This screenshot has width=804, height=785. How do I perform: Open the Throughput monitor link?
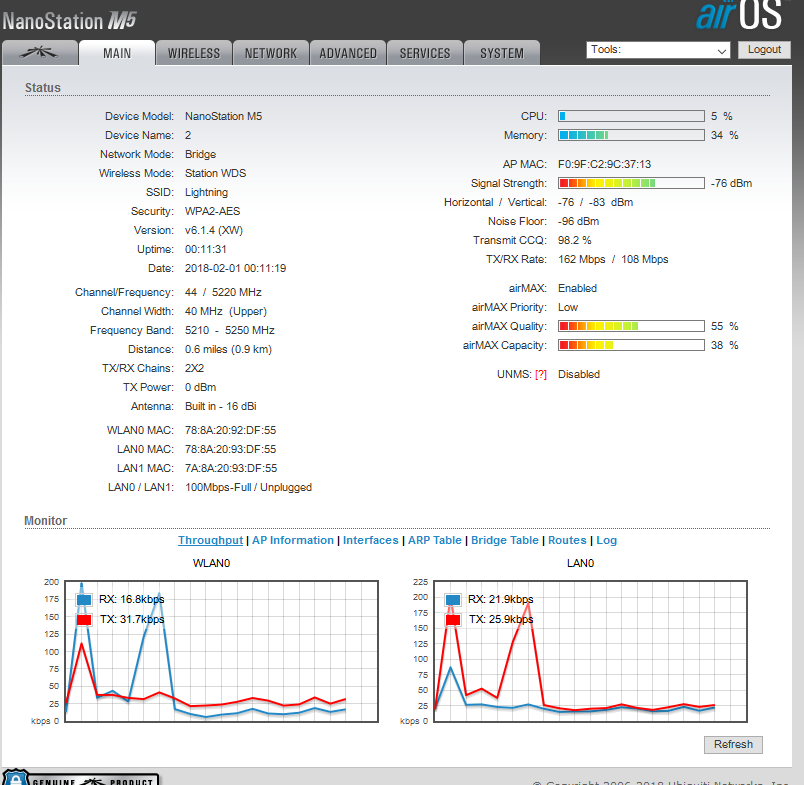pos(210,540)
